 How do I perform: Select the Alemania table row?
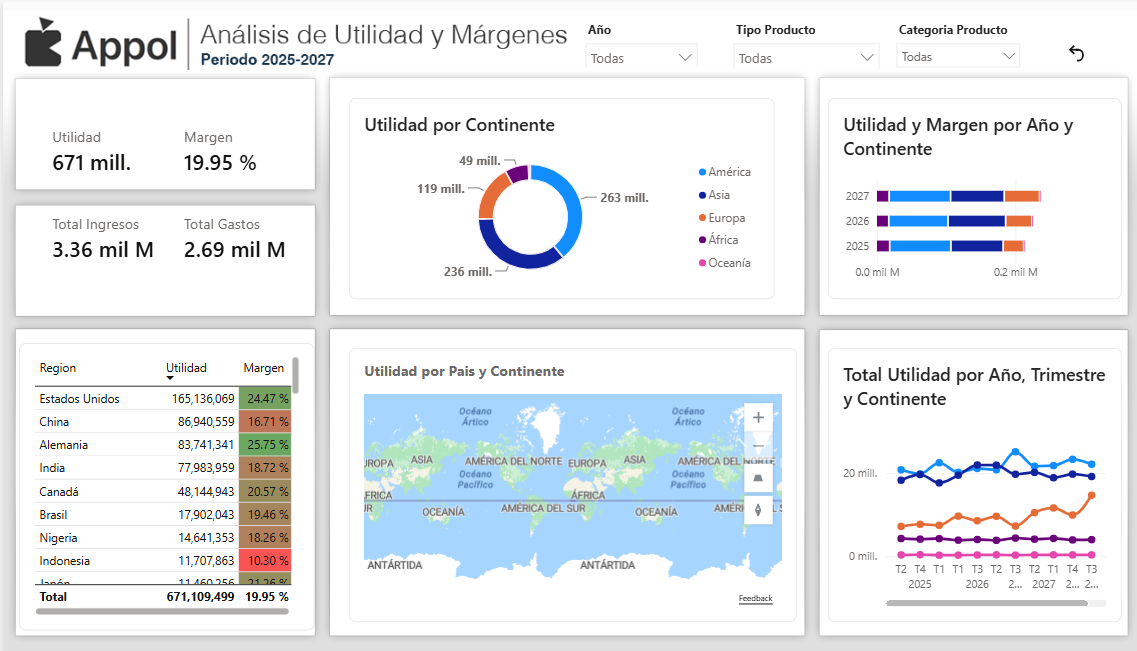click(x=163, y=444)
